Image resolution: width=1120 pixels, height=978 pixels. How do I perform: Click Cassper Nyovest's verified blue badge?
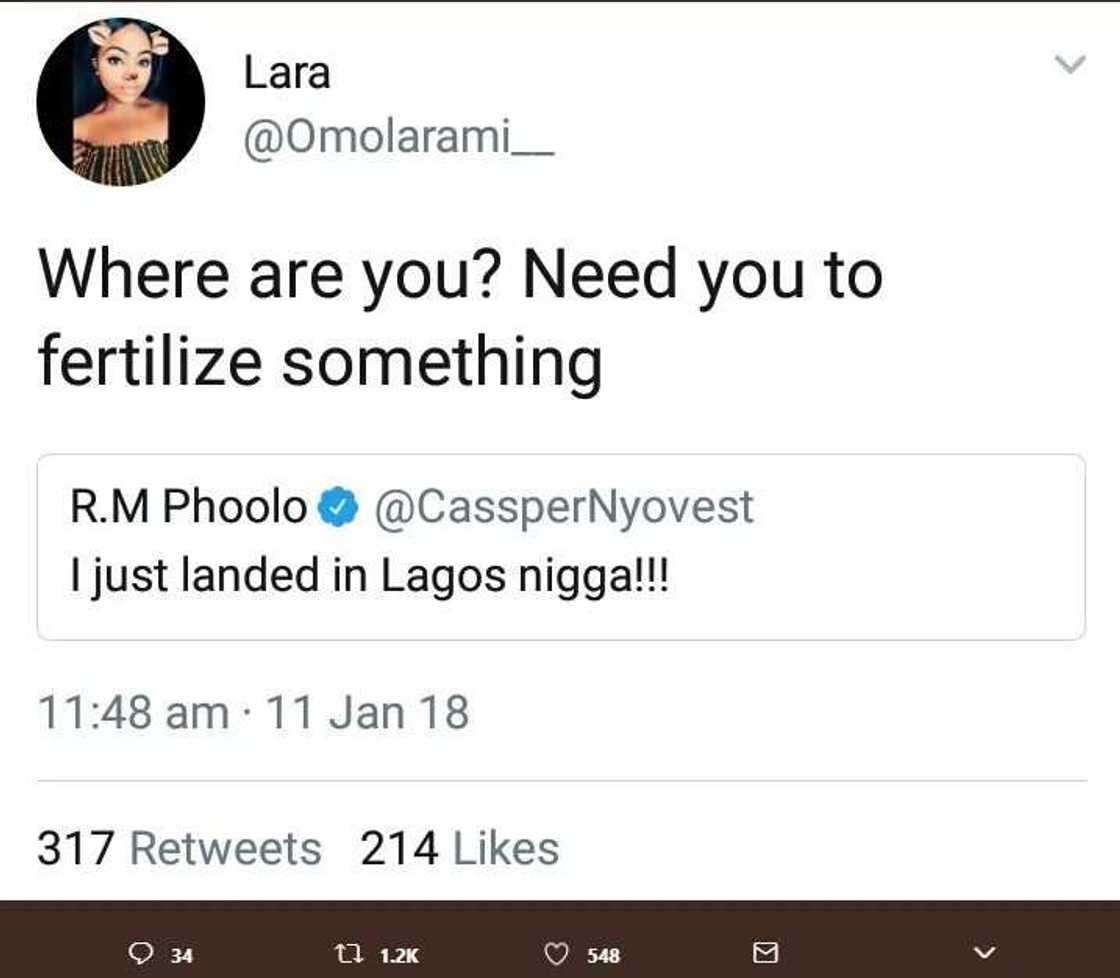[x=337, y=507]
